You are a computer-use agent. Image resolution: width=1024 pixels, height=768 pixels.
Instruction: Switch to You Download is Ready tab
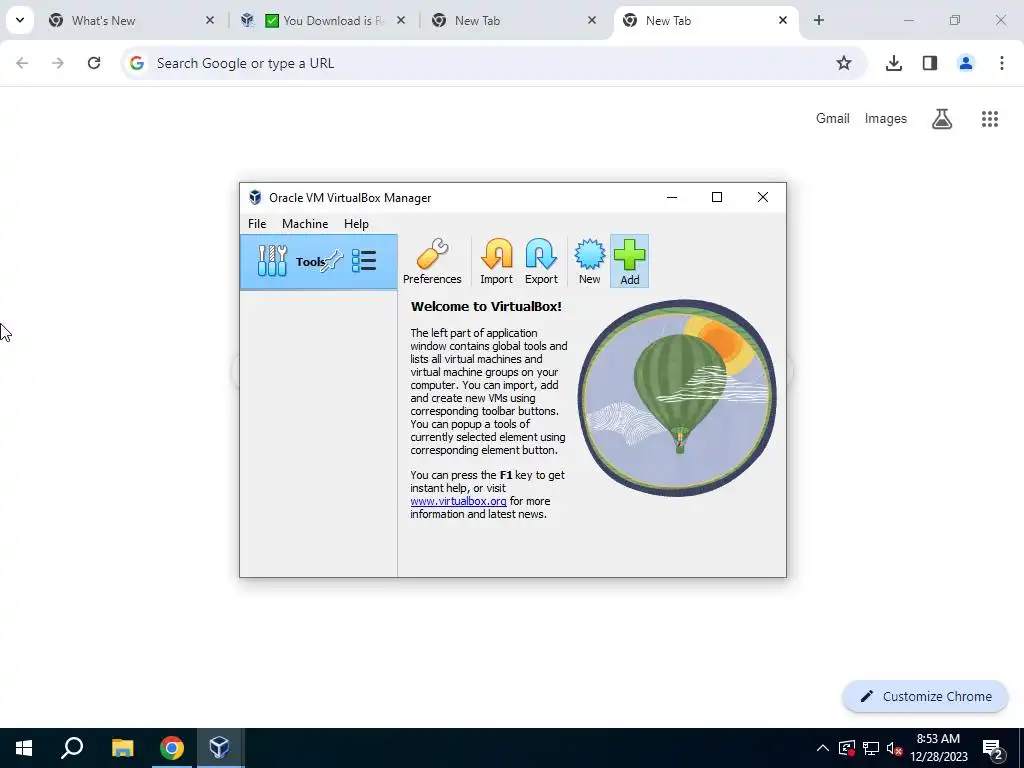point(323,21)
